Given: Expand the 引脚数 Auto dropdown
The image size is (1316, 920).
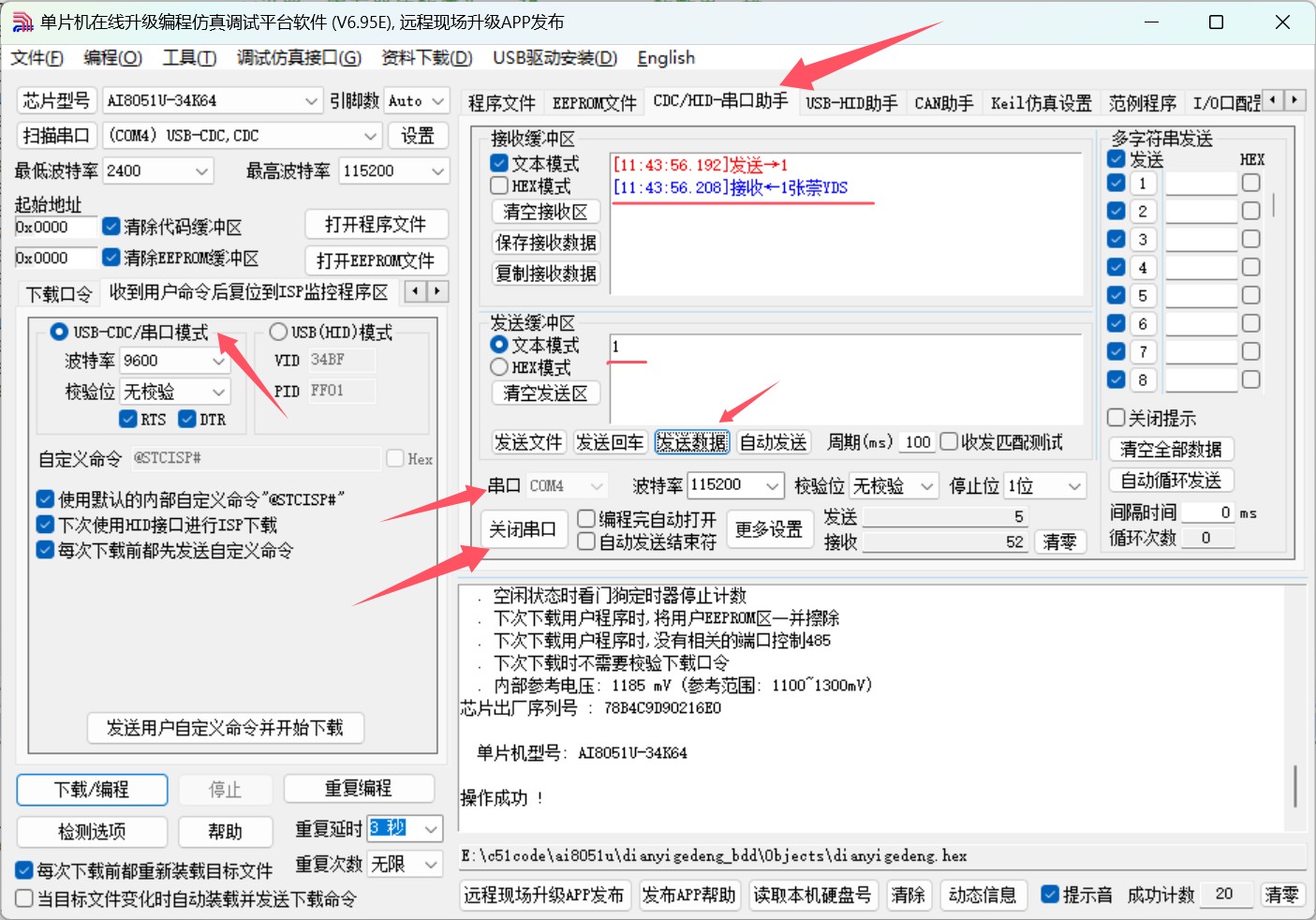Looking at the screenshot, I should [x=437, y=100].
